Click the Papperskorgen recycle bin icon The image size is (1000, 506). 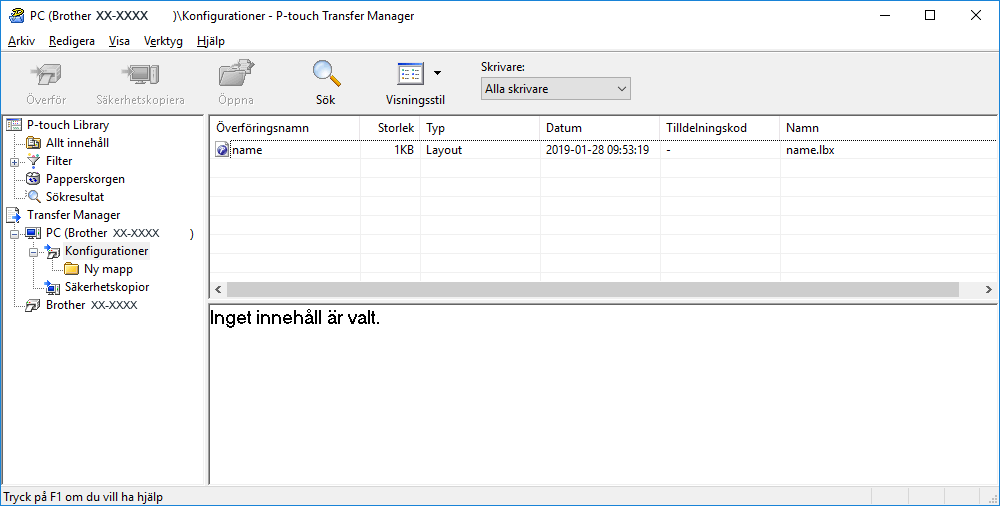(33, 179)
